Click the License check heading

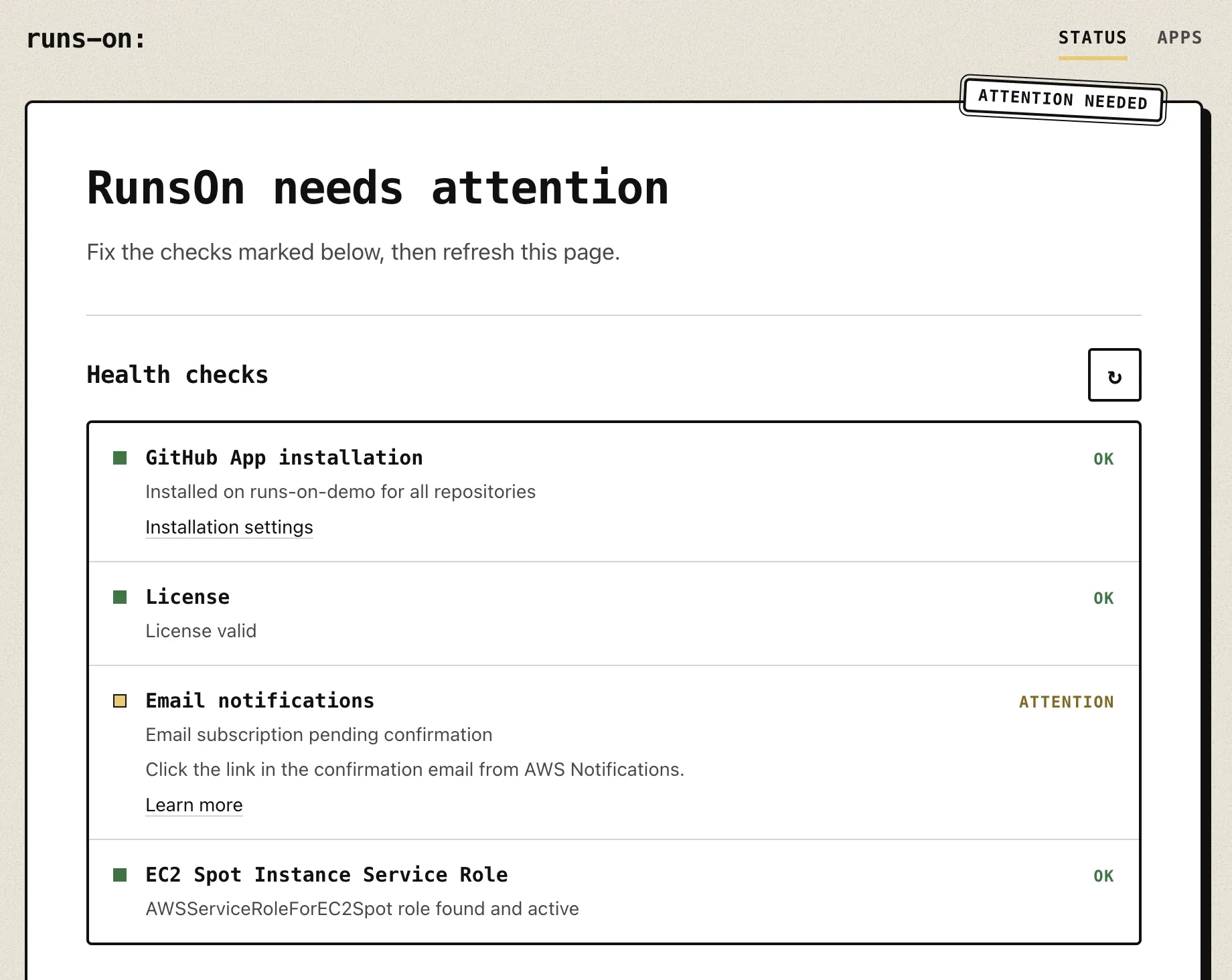(187, 597)
